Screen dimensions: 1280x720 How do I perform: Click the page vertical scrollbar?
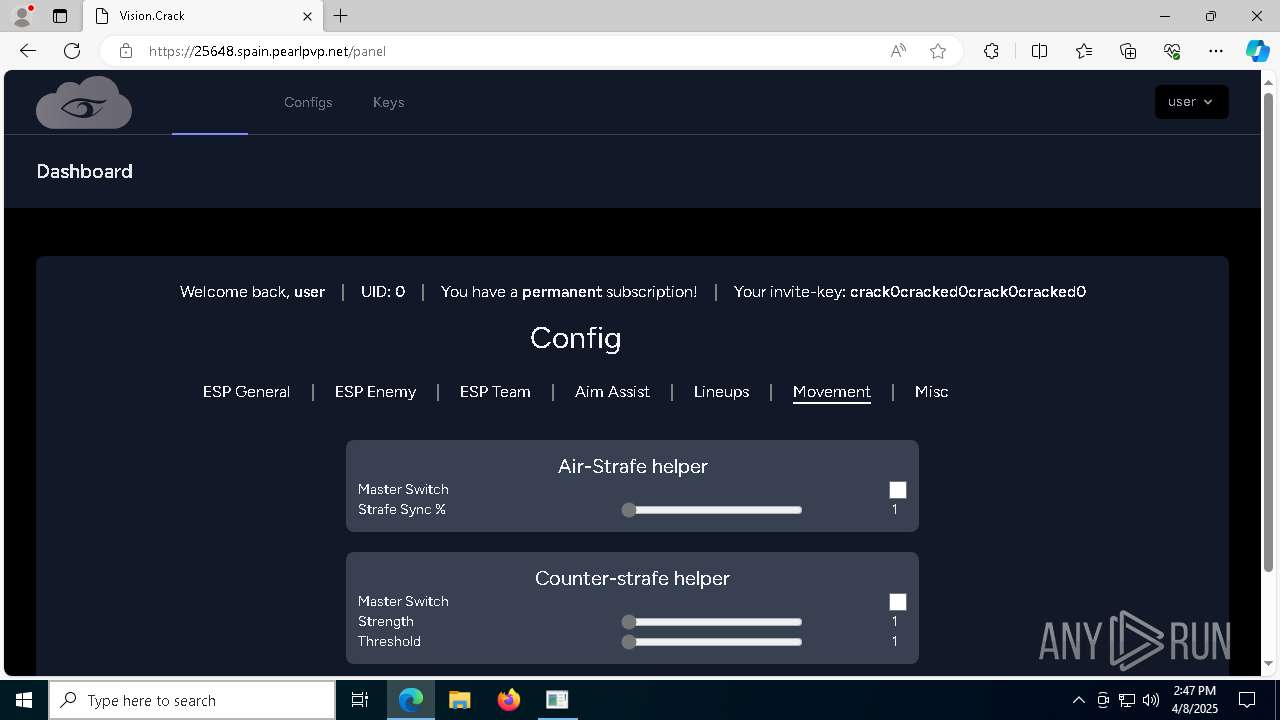tap(1269, 331)
